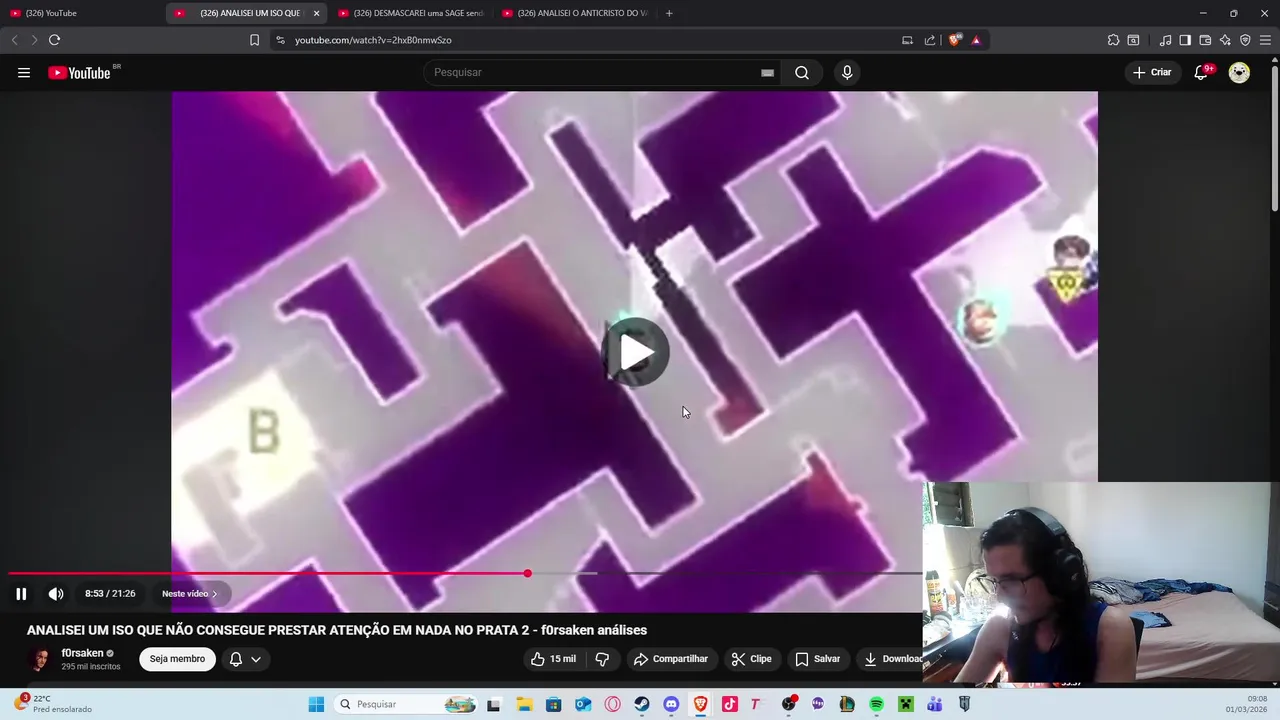Expand the Neste vídeo chapter button
Image resolution: width=1280 pixels, height=720 pixels.
[189, 593]
